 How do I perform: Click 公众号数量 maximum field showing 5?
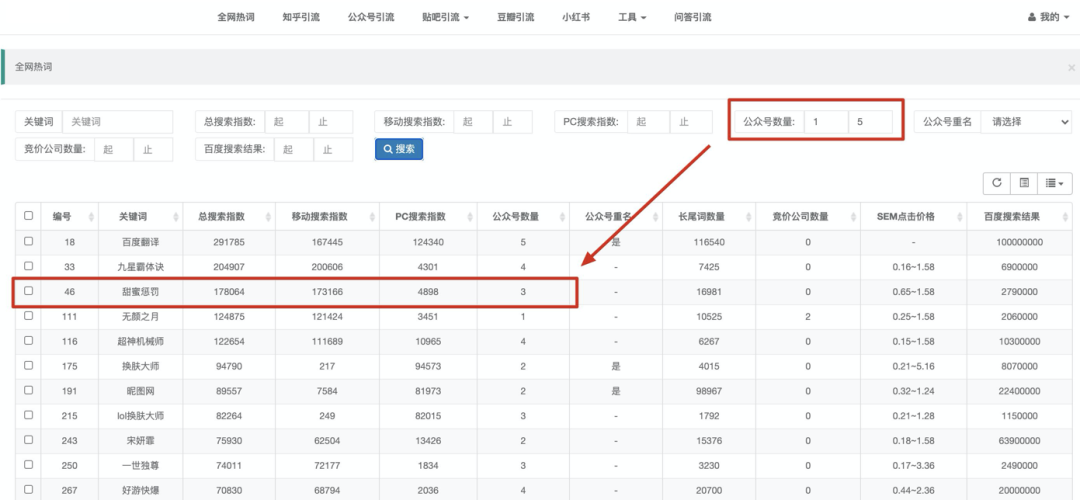coord(871,122)
